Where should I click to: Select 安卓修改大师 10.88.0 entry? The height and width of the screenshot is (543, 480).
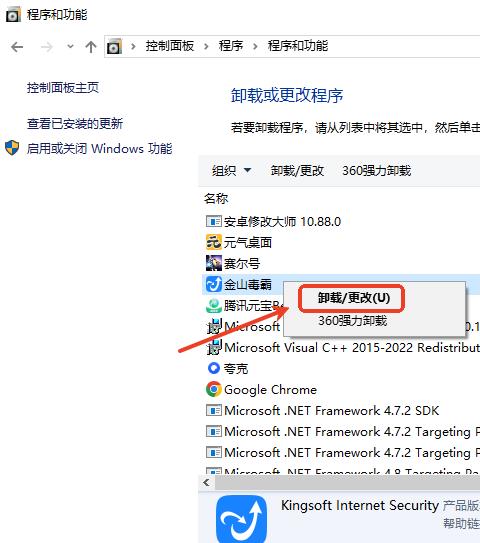click(x=282, y=221)
